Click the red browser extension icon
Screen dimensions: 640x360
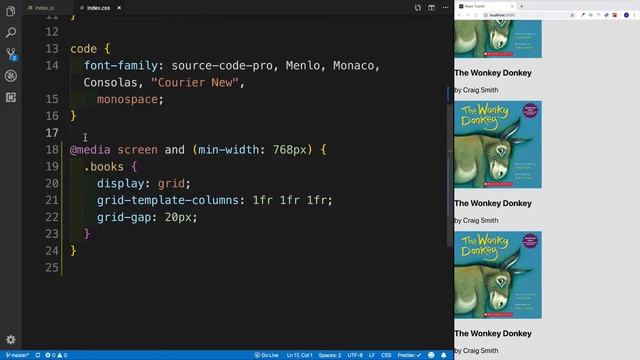pyautogui.click(x=615, y=15)
